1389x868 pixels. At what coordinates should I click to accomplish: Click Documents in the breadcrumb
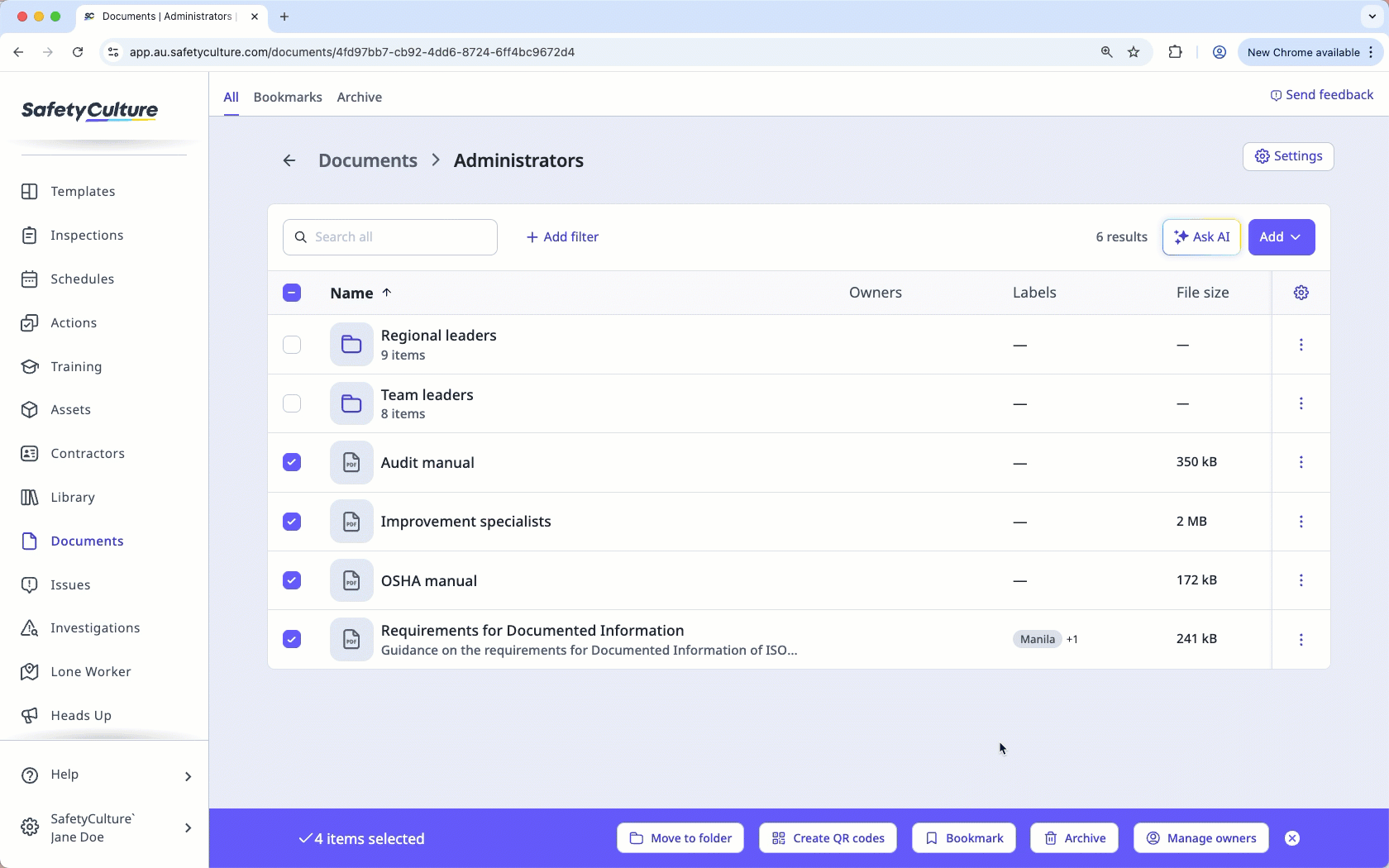(368, 160)
